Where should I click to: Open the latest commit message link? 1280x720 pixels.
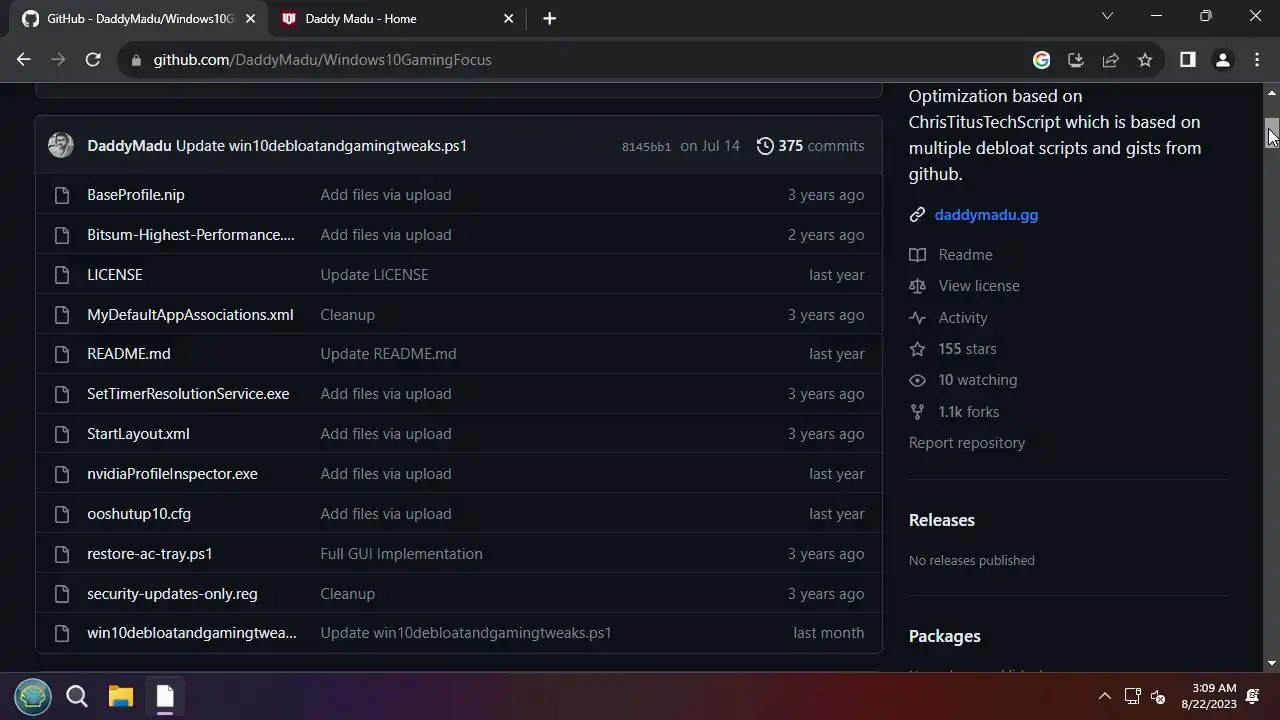[x=321, y=146]
